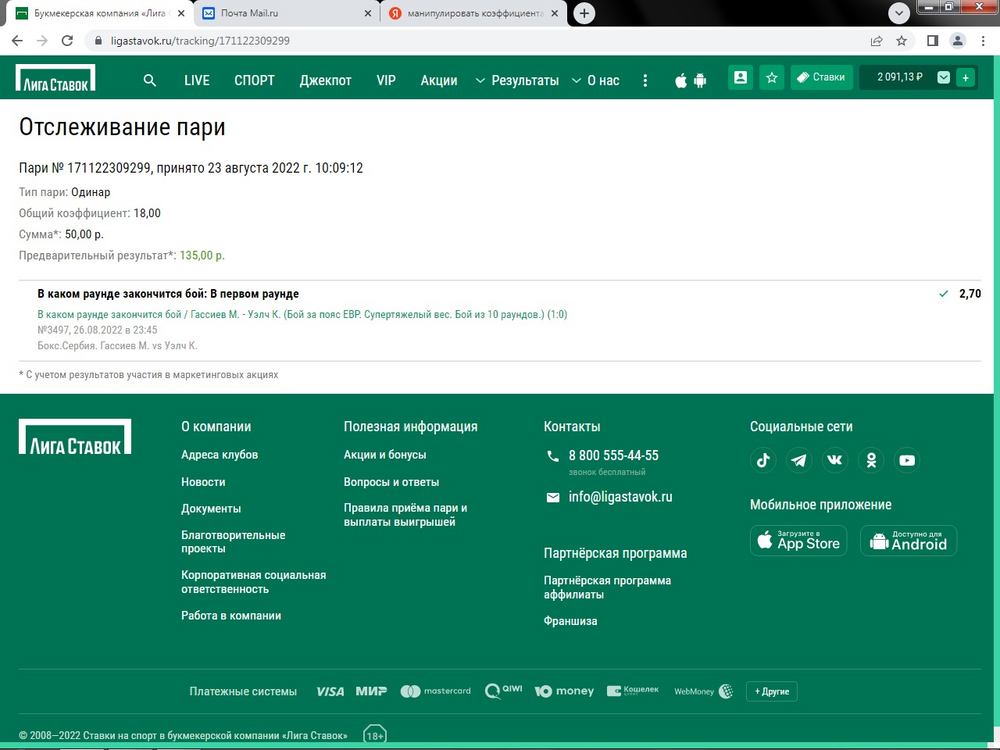
Task: Bookmark this page with the address bar star
Action: (x=901, y=41)
